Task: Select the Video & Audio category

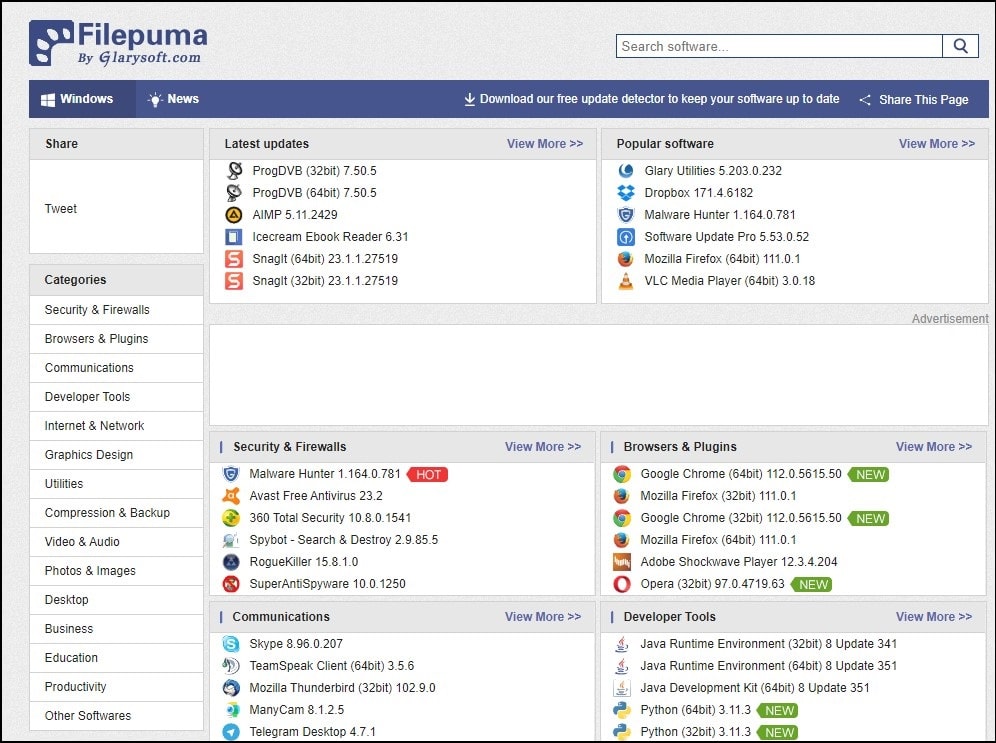Action: coord(116,542)
